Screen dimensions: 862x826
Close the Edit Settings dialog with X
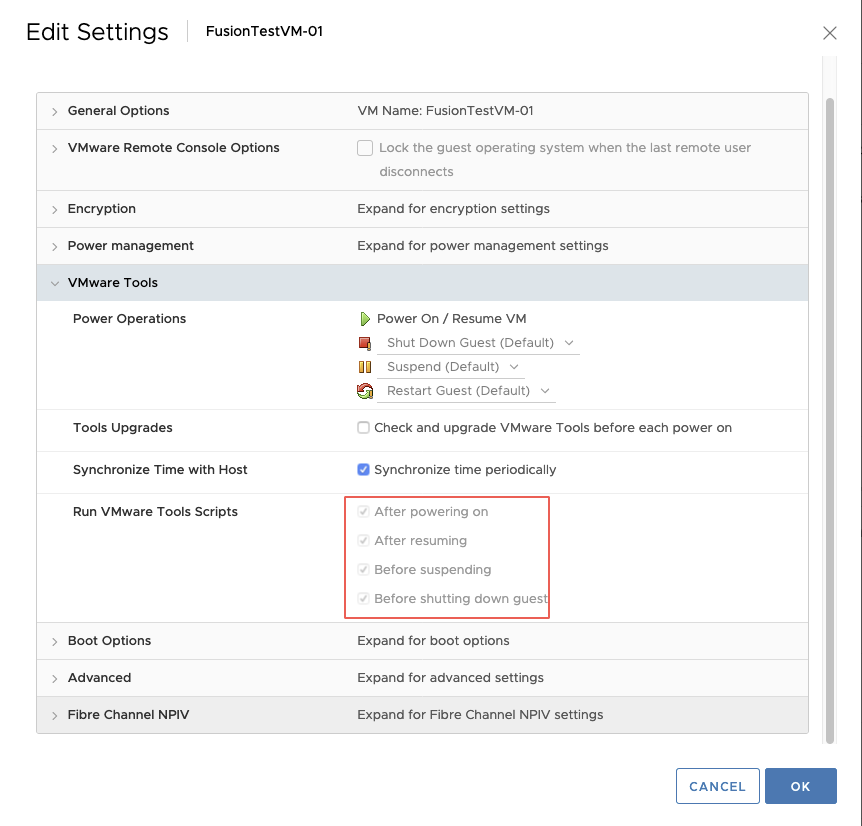point(830,33)
